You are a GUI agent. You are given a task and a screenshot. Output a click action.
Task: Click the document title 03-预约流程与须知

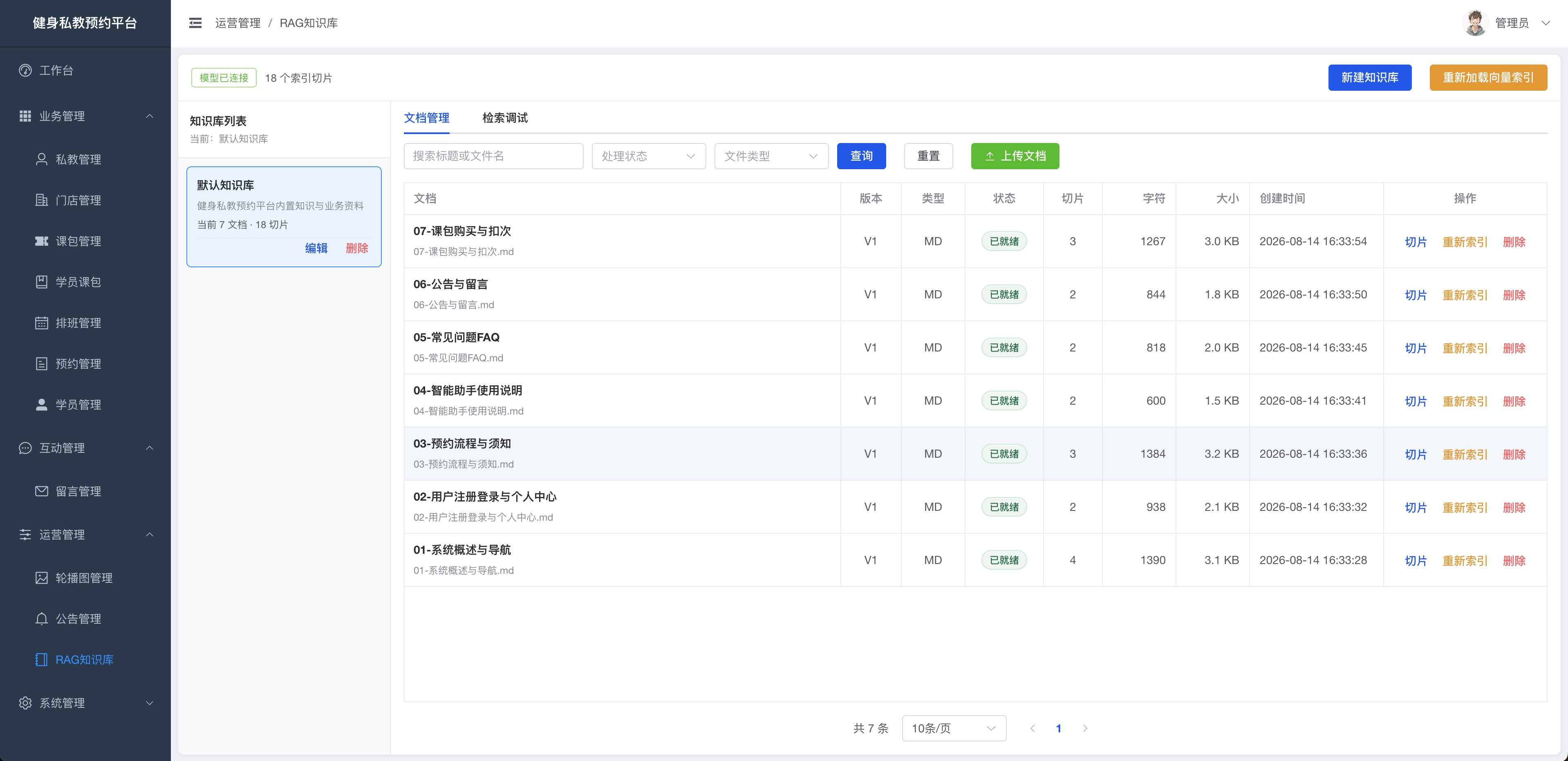tap(462, 443)
